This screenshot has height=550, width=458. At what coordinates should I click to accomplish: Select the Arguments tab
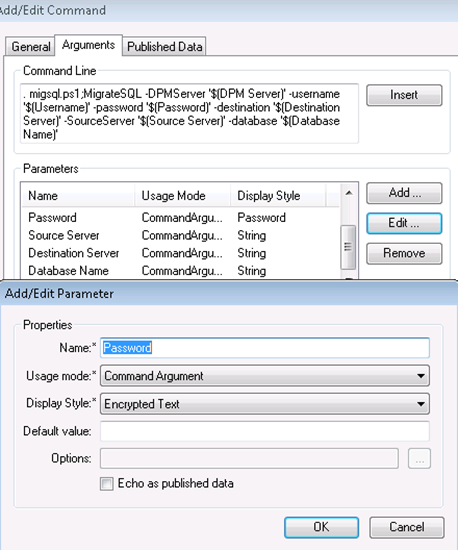point(88,45)
